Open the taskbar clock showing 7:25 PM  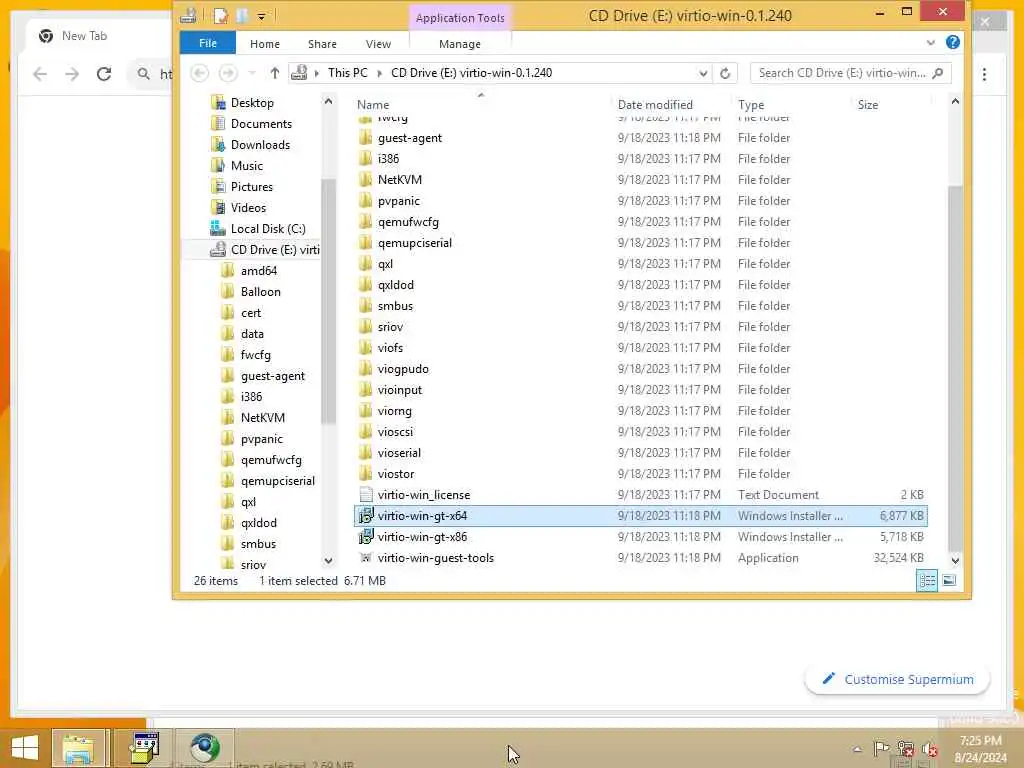(x=980, y=748)
